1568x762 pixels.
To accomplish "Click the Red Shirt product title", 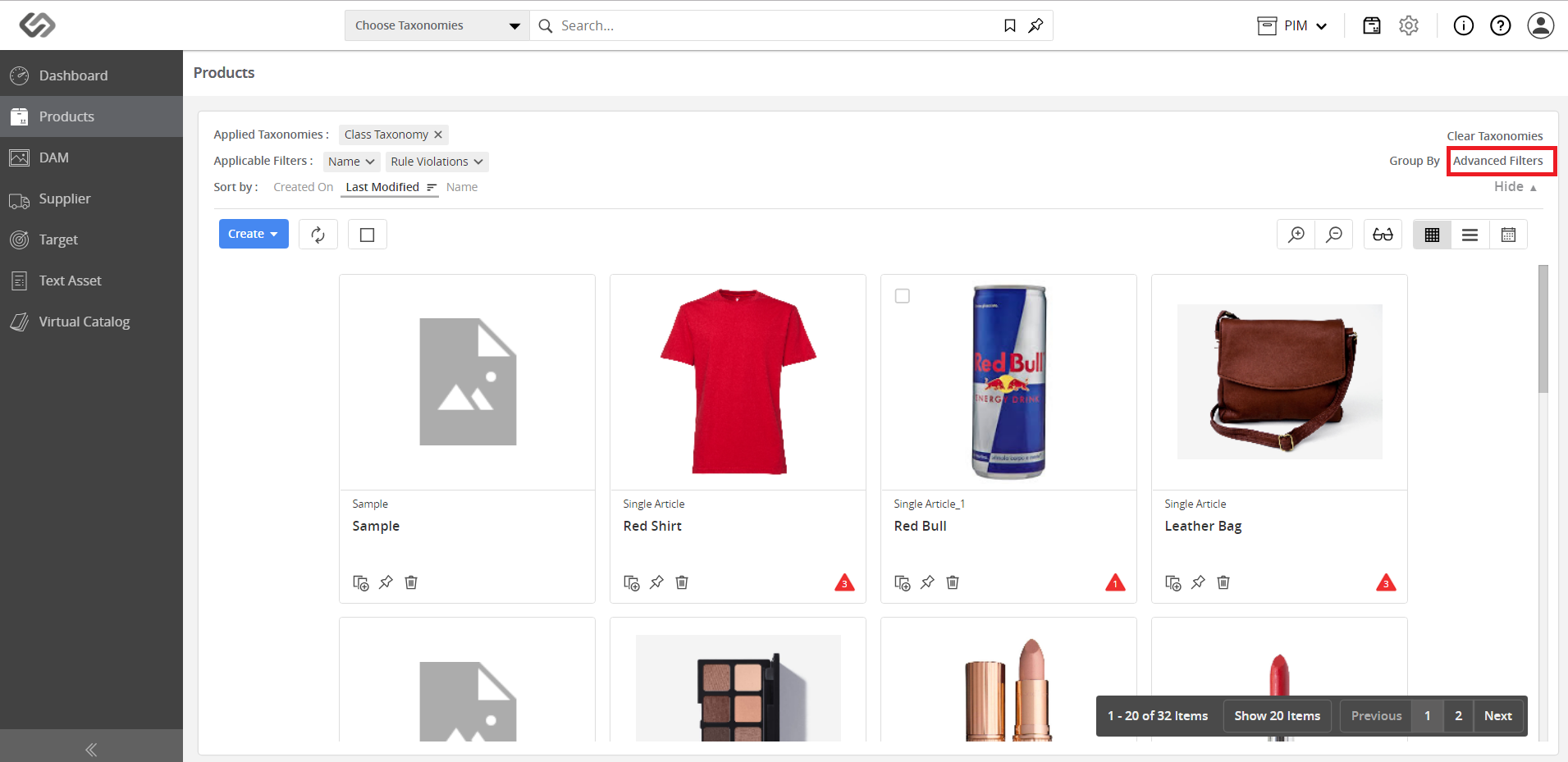I will 652,526.
